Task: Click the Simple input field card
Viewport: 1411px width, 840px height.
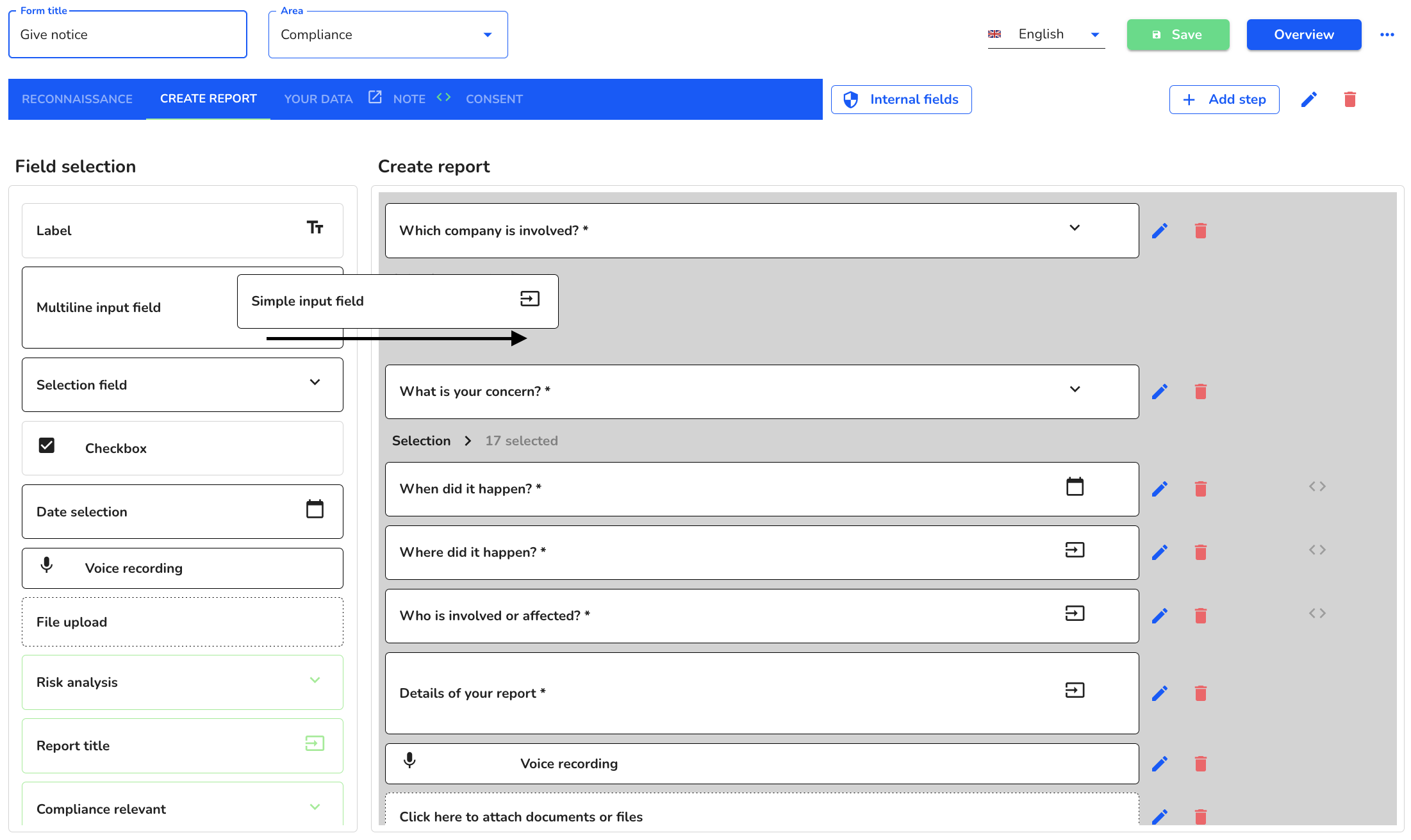Action: pyautogui.click(x=397, y=301)
